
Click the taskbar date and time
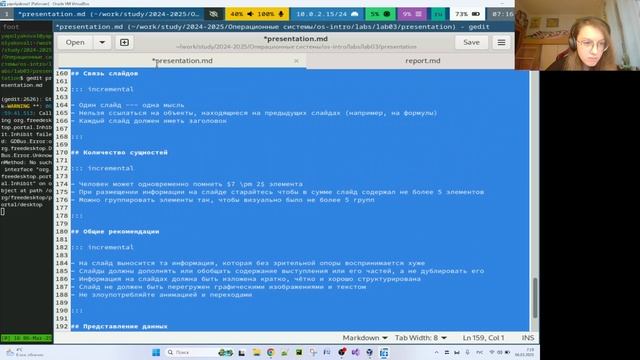click(524, 352)
